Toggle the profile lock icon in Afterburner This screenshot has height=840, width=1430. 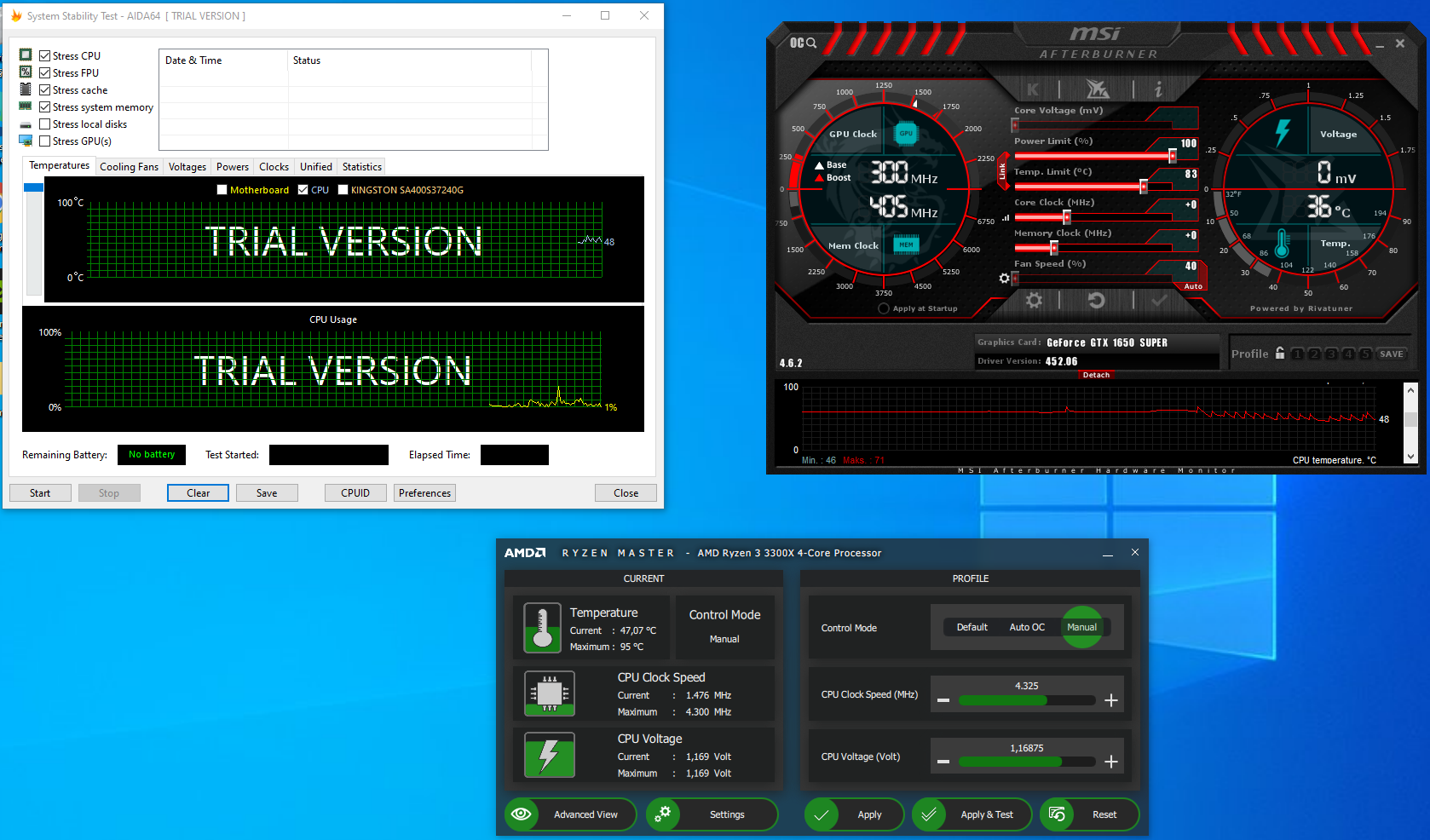click(1280, 353)
